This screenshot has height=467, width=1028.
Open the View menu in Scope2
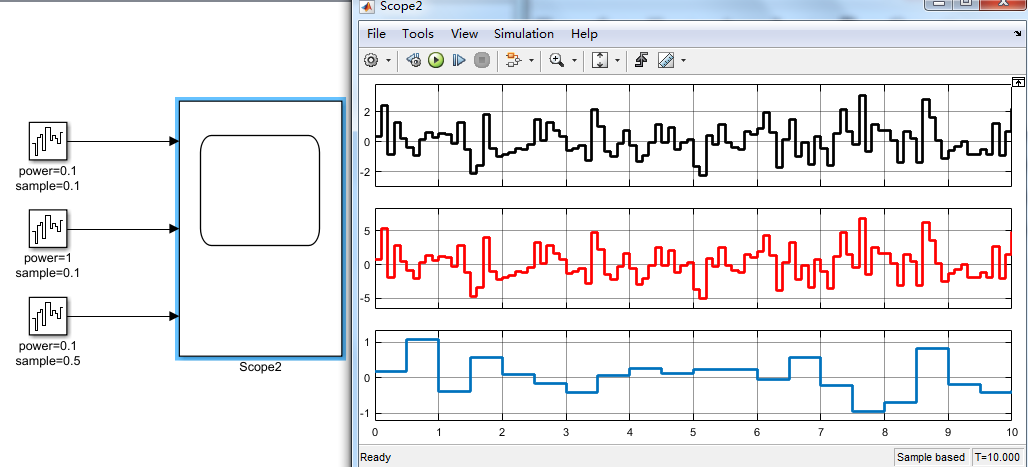click(465, 33)
